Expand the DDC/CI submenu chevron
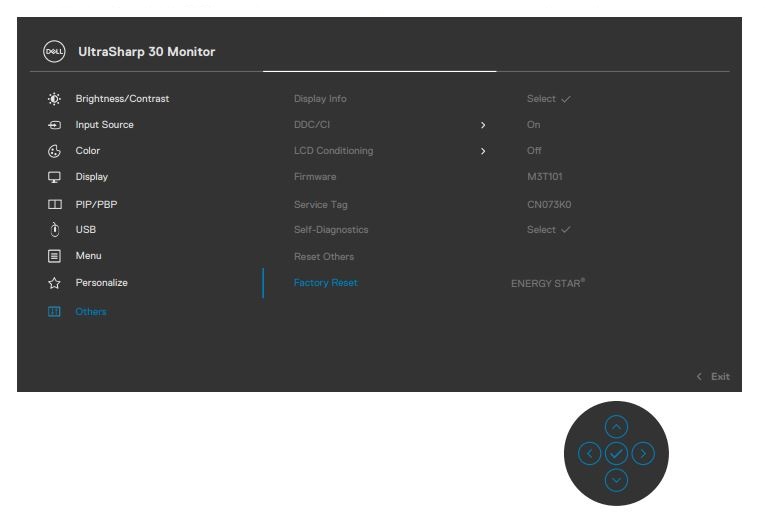Image resolution: width=765 pixels, height=513 pixels. [x=483, y=125]
